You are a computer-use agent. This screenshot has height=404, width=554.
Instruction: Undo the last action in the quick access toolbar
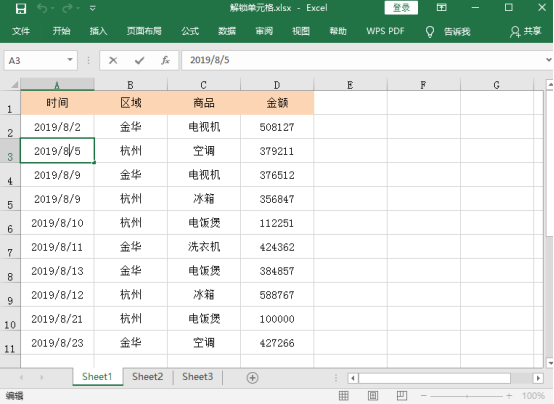(x=42, y=8)
